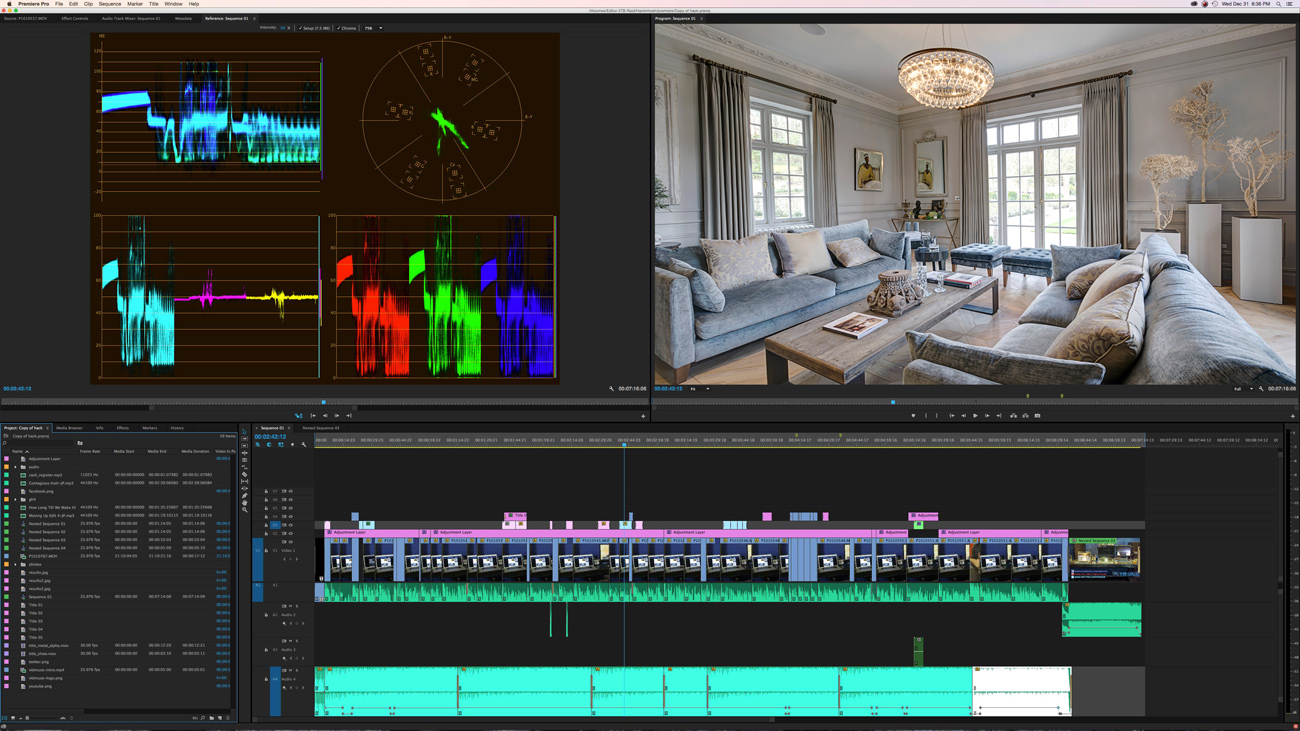Switch to the Effects tab in the Project panel
Image resolution: width=1300 pixels, height=731 pixels.
click(123, 428)
